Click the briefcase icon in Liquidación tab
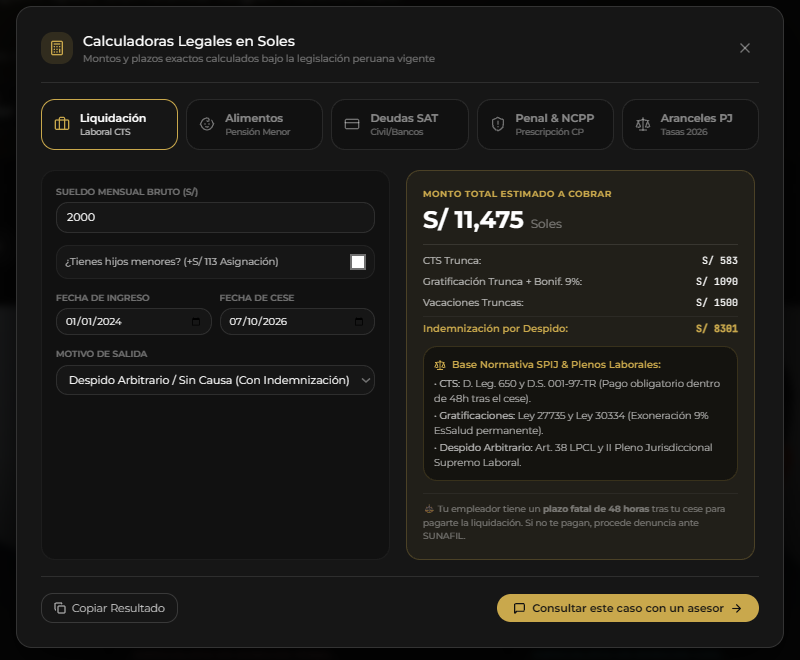The width and height of the screenshot is (800, 660). 62,124
